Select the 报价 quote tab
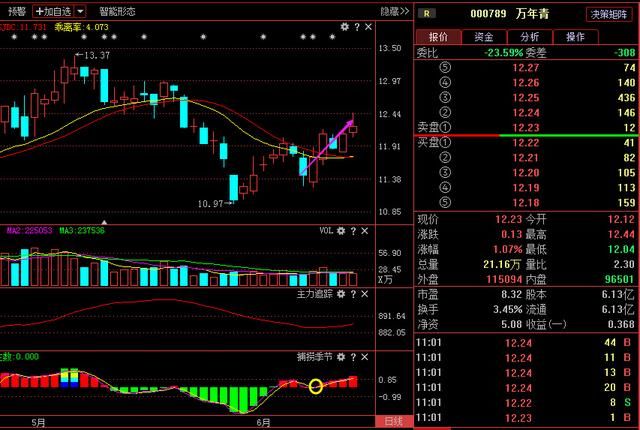This screenshot has height=430, width=640. [438, 37]
